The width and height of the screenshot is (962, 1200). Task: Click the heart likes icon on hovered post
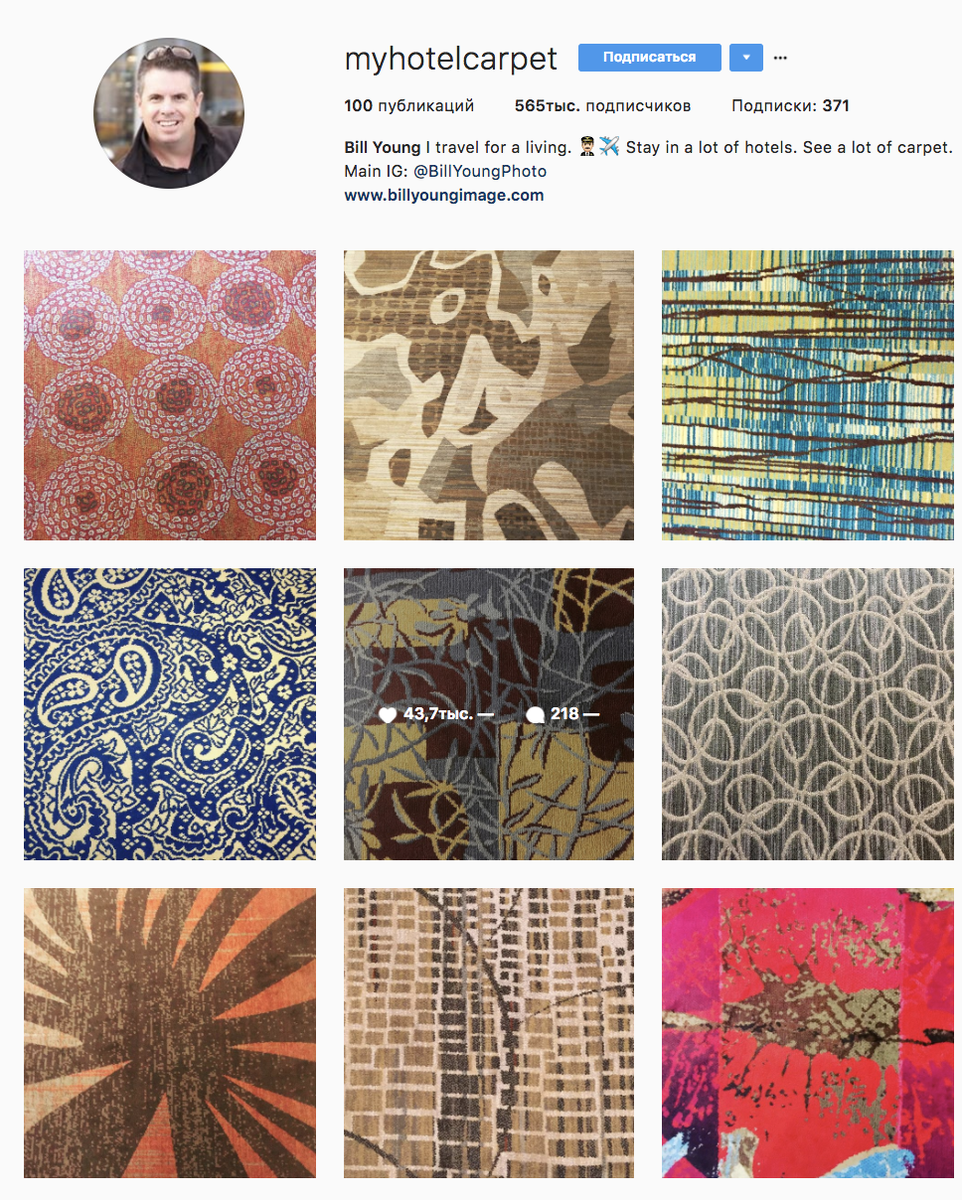(x=388, y=714)
